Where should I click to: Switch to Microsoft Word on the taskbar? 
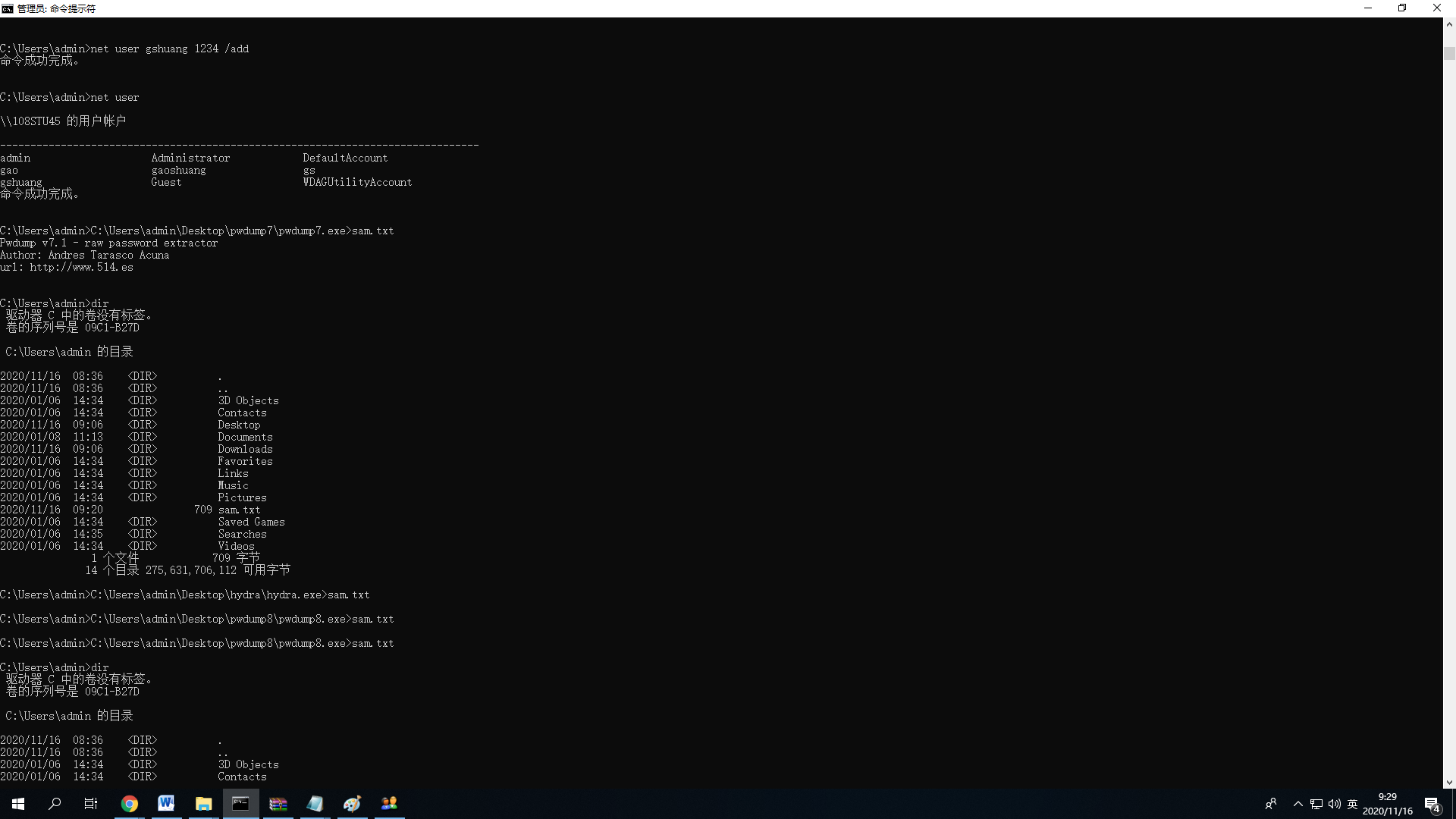pos(166,803)
